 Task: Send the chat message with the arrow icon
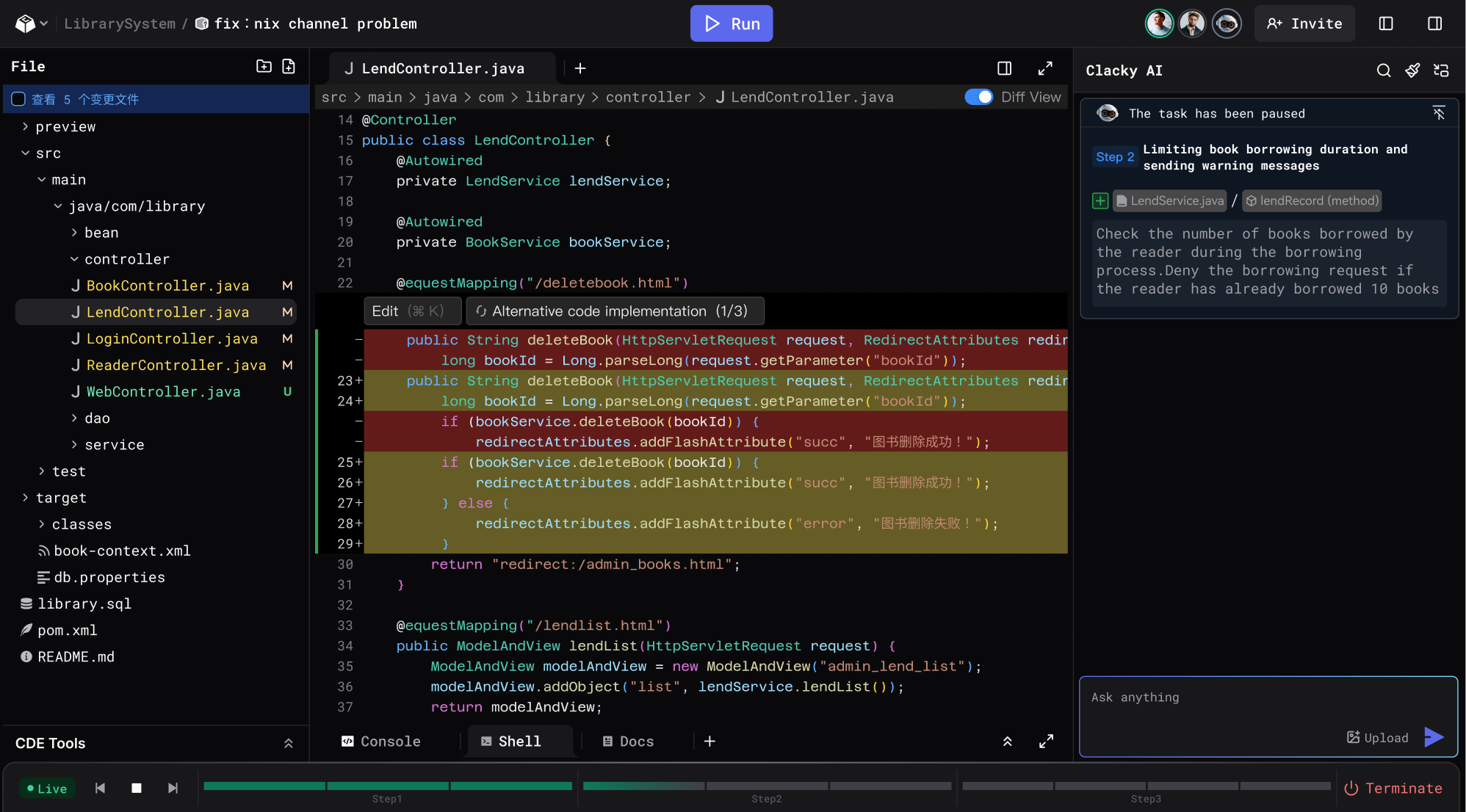pos(1432,737)
